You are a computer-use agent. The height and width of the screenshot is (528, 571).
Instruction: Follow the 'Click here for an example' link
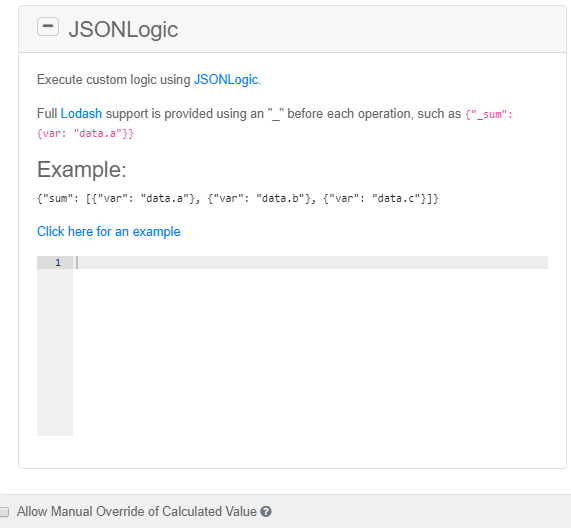(109, 232)
